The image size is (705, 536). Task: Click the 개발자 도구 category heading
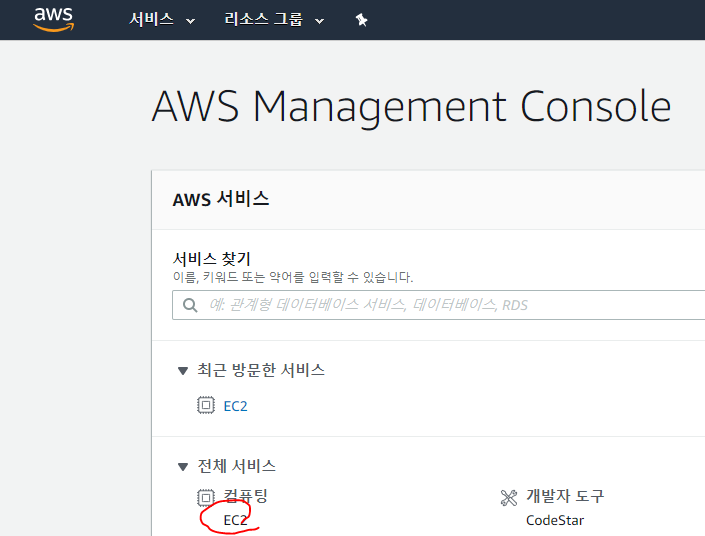[x=565, y=496]
